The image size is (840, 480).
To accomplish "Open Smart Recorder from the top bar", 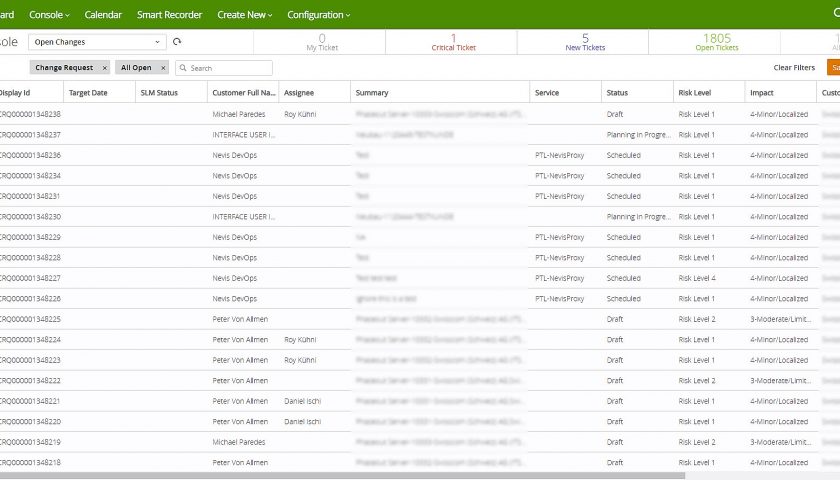I will point(169,15).
